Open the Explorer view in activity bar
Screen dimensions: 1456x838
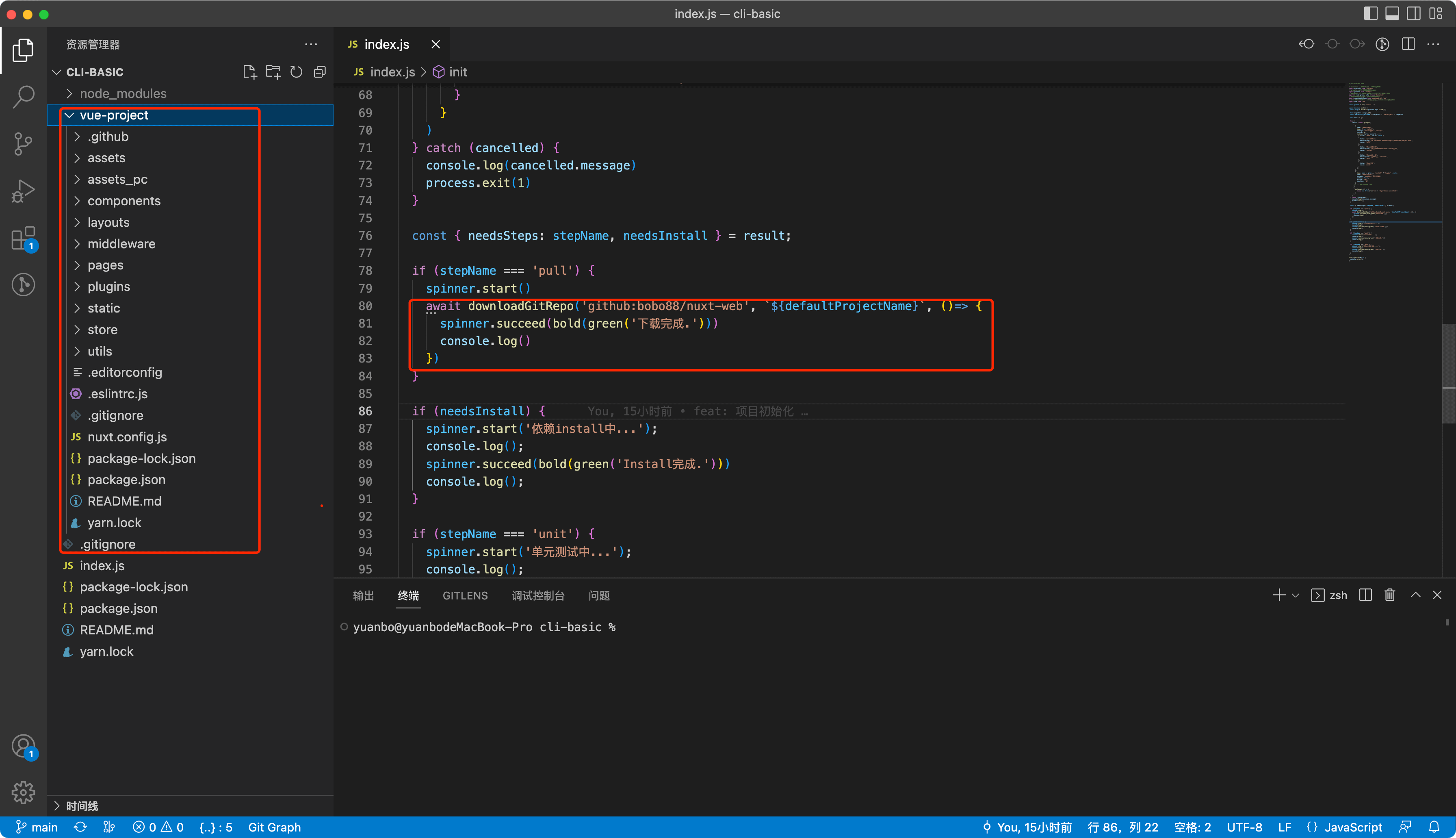pos(23,50)
